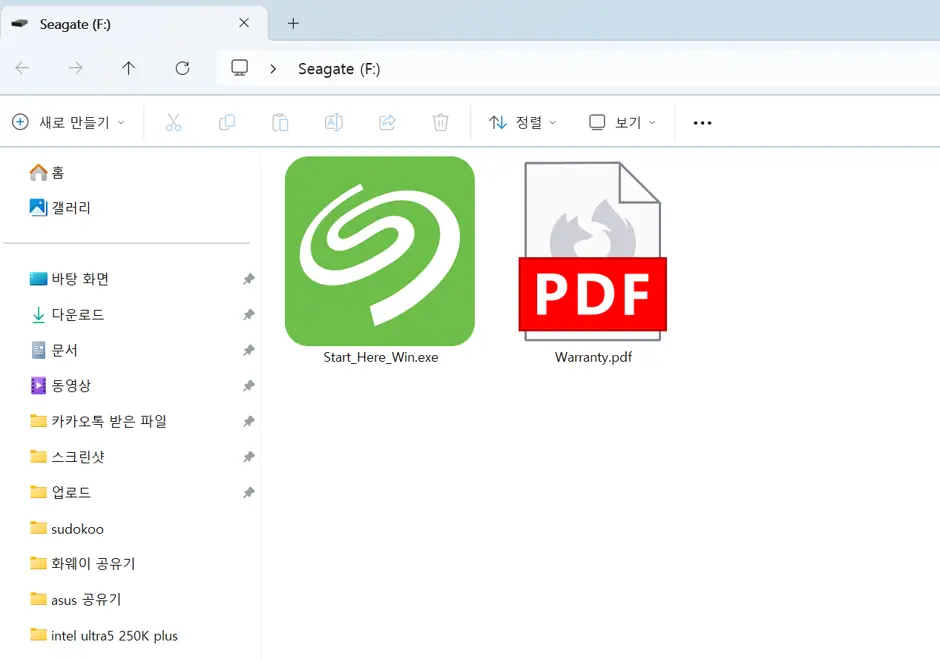Expand the chevron after the PC icon
The height and width of the screenshot is (659, 940).
[x=273, y=69]
